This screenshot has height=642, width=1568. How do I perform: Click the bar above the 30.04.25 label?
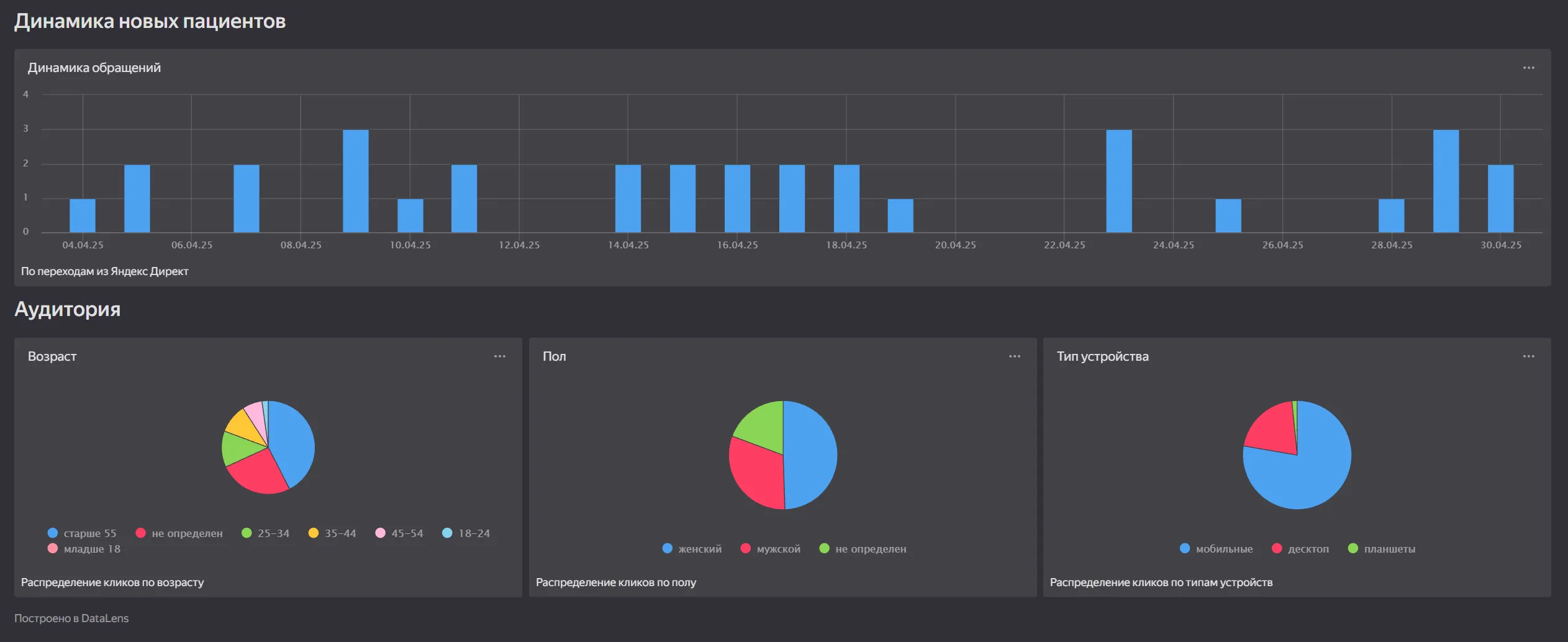pos(1500,199)
